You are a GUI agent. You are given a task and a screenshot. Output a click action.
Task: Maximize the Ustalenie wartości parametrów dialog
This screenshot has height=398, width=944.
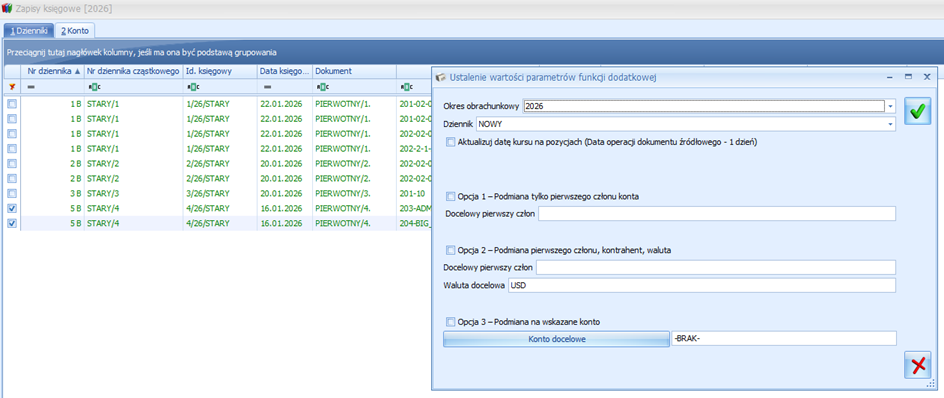coord(908,77)
